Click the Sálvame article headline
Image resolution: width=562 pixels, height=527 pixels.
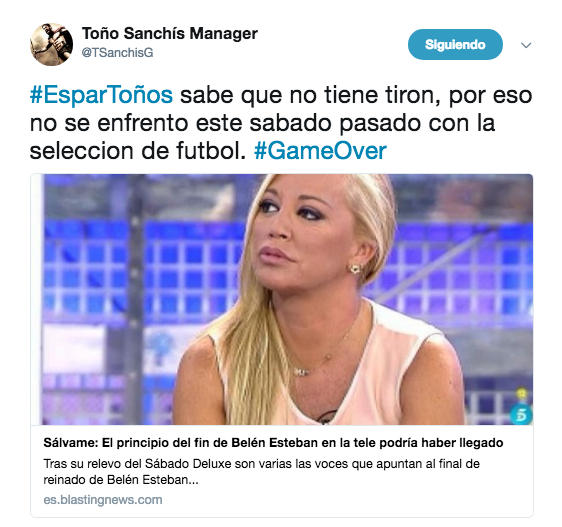click(x=273, y=443)
